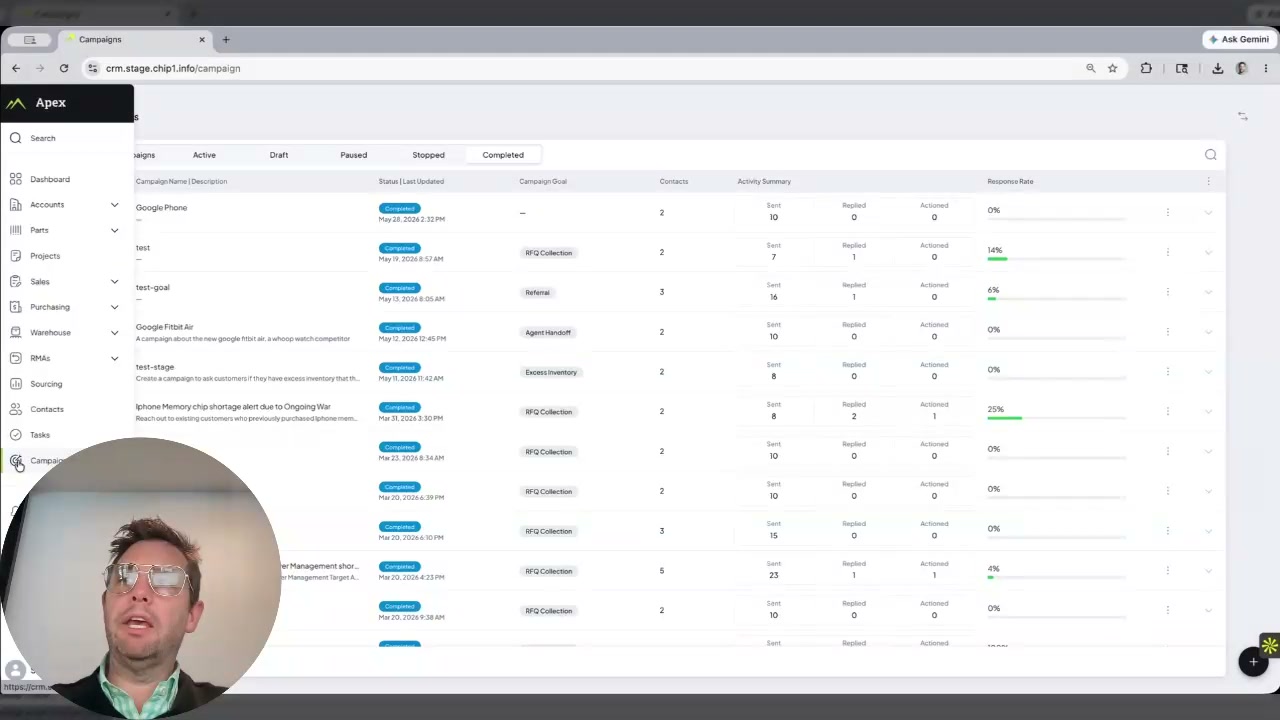Switch to the Stopped tab
The image size is (1280, 720).
pos(428,155)
